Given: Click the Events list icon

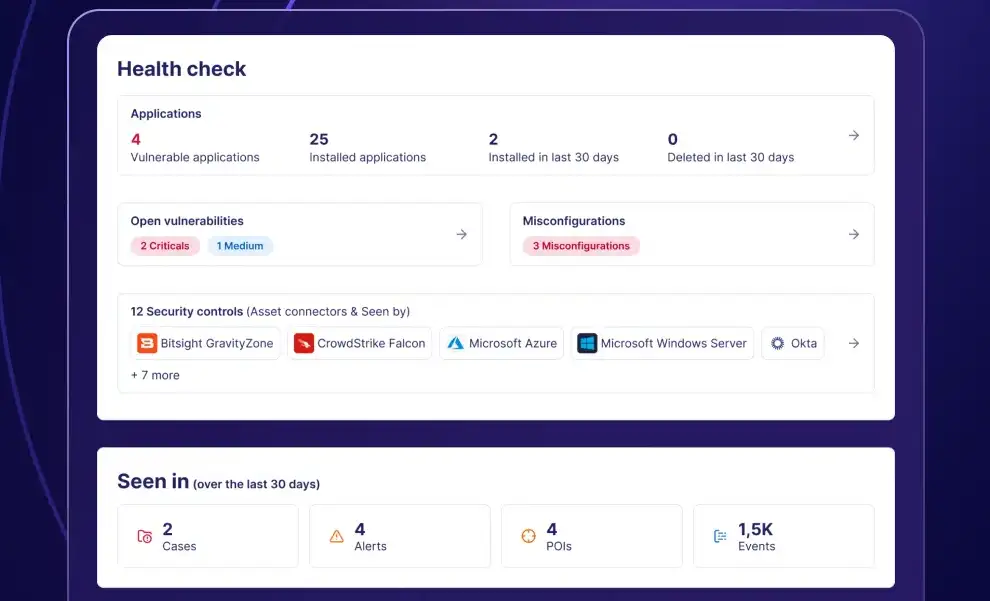Looking at the screenshot, I should click(720, 537).
